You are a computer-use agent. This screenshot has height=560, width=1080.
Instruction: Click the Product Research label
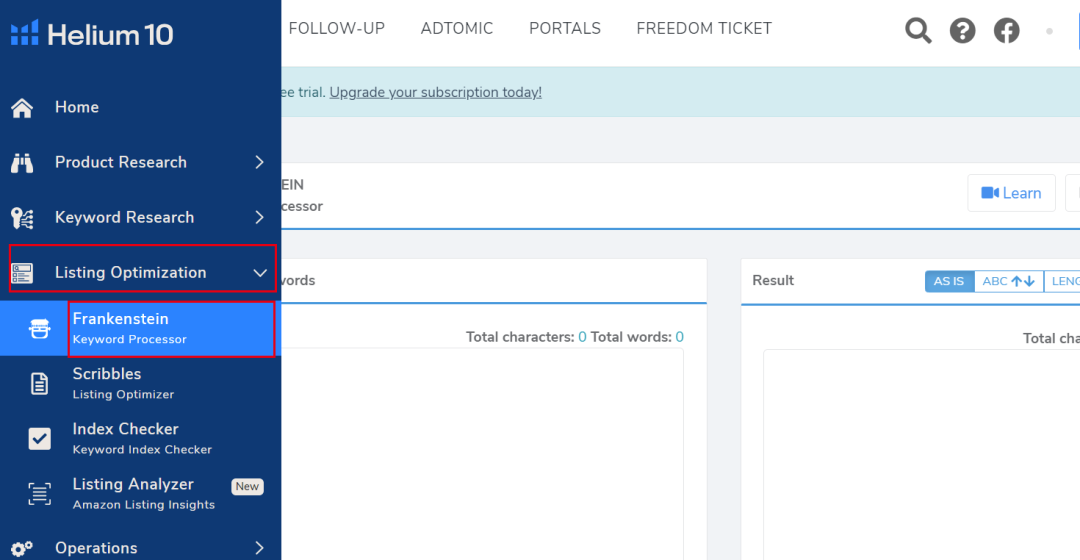tap(121, 163)
